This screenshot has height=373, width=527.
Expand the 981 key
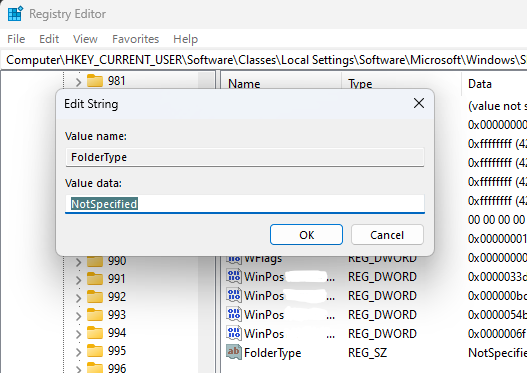pos(78,82)
